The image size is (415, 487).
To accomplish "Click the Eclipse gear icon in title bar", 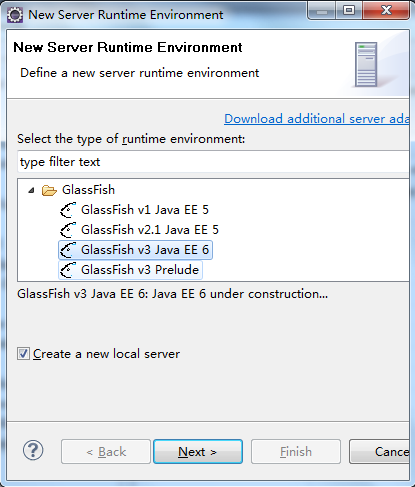I will 15,15.
